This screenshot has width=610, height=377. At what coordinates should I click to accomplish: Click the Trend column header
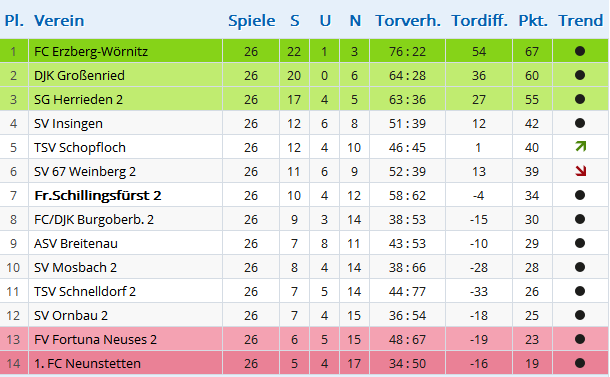tap(580, 21)
